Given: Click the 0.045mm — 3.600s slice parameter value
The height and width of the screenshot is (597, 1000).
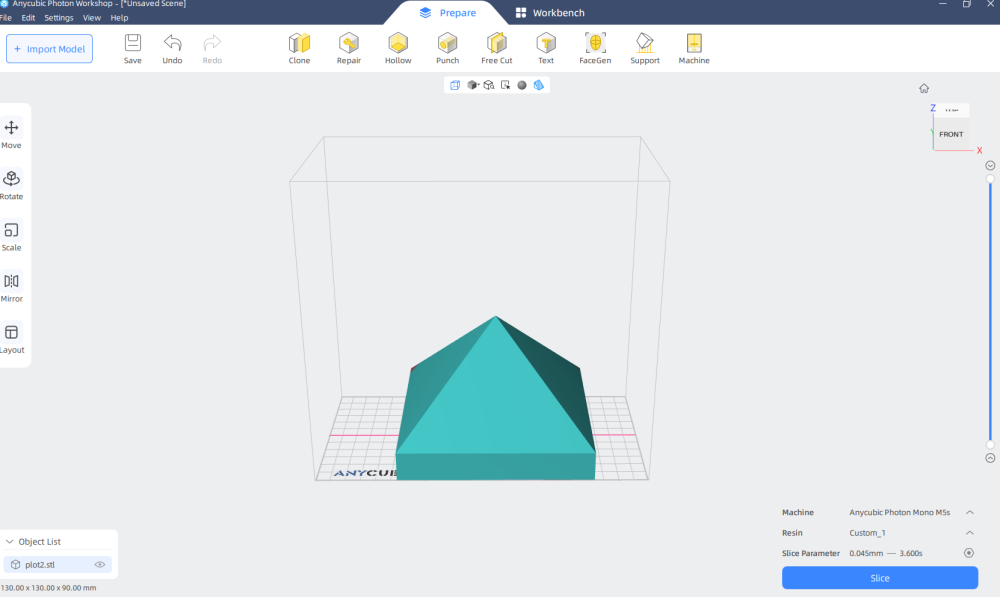Looking at the screenshot, I should click(x=886, y=553).
